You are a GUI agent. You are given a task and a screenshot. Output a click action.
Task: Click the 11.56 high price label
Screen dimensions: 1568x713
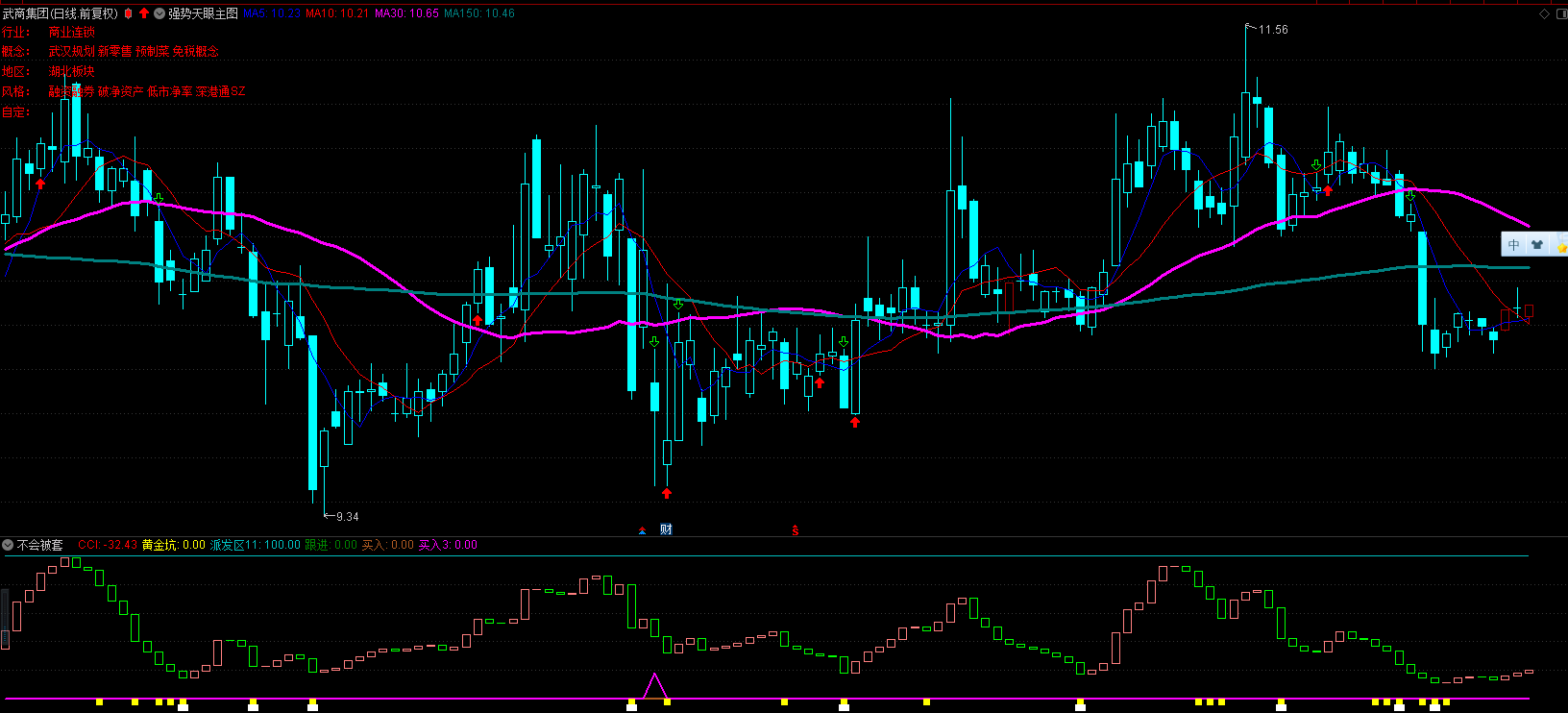[x=1273, y=30]
